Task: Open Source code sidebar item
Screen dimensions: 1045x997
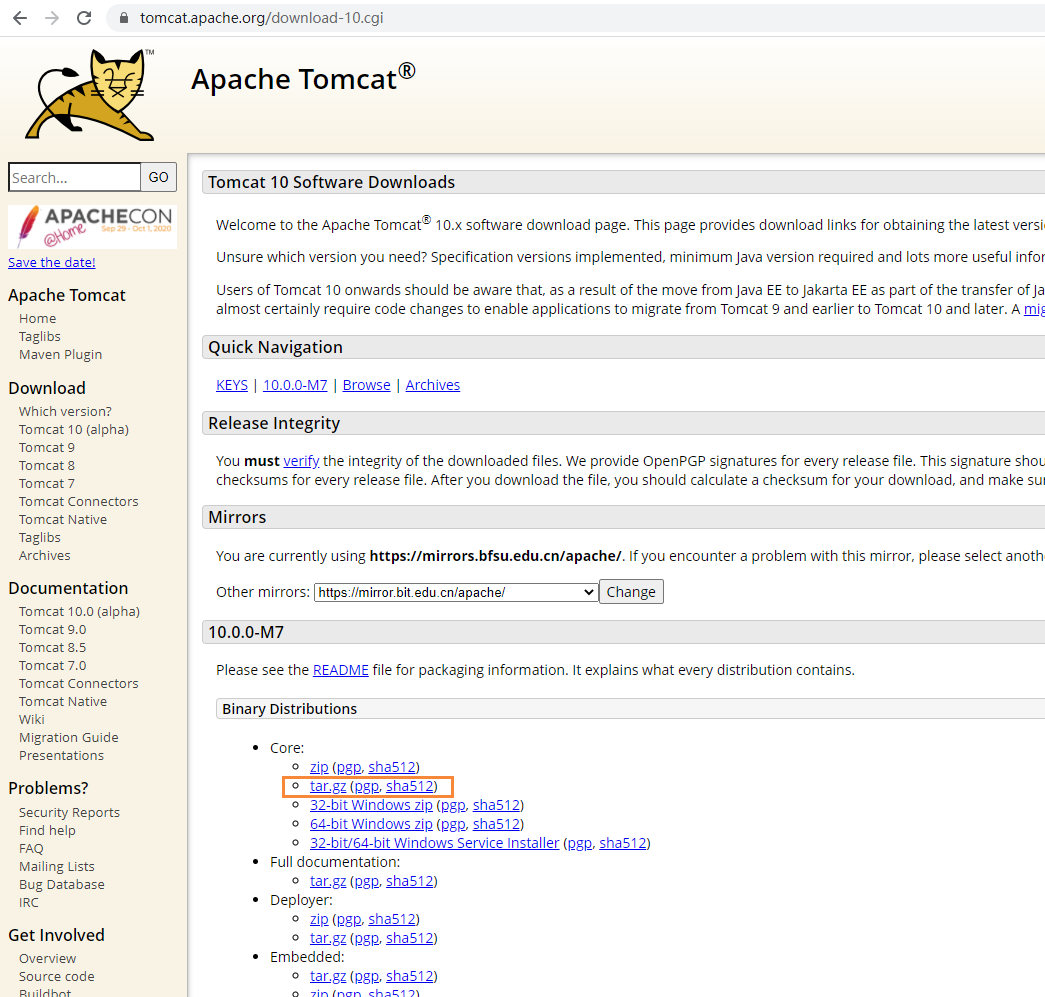Action: 57,976
